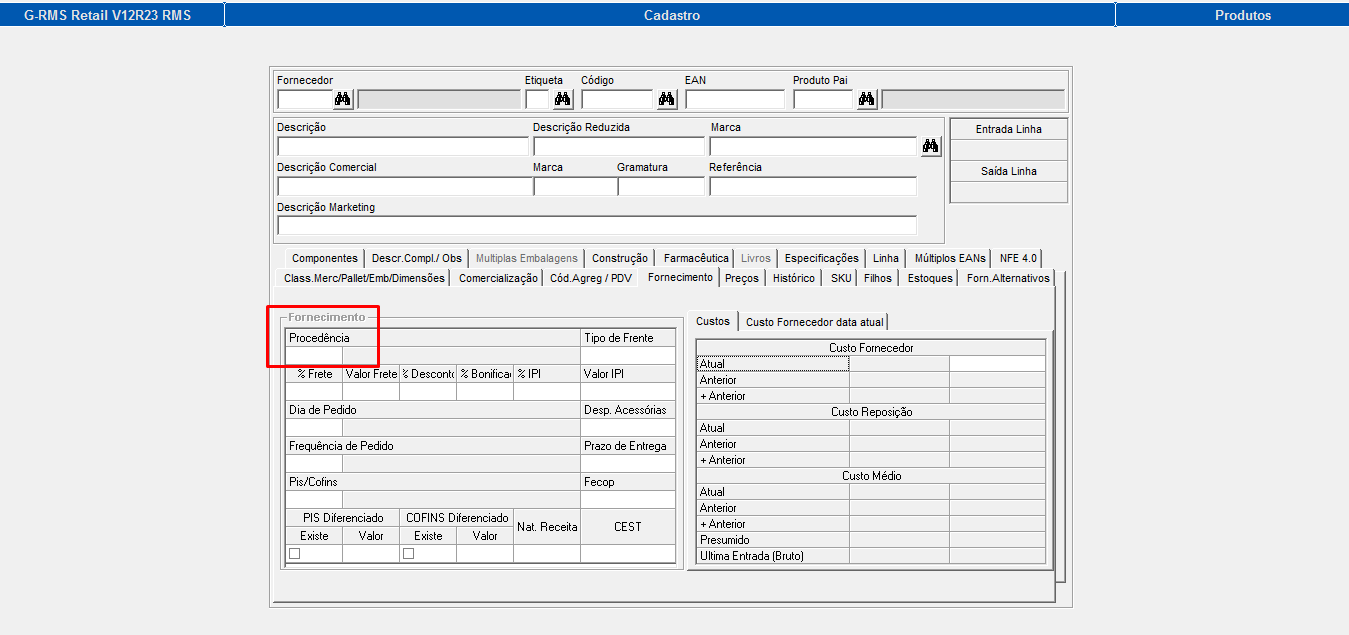Select the Fornecimento tab
The image size is (1349, 635).
[680, 277]
